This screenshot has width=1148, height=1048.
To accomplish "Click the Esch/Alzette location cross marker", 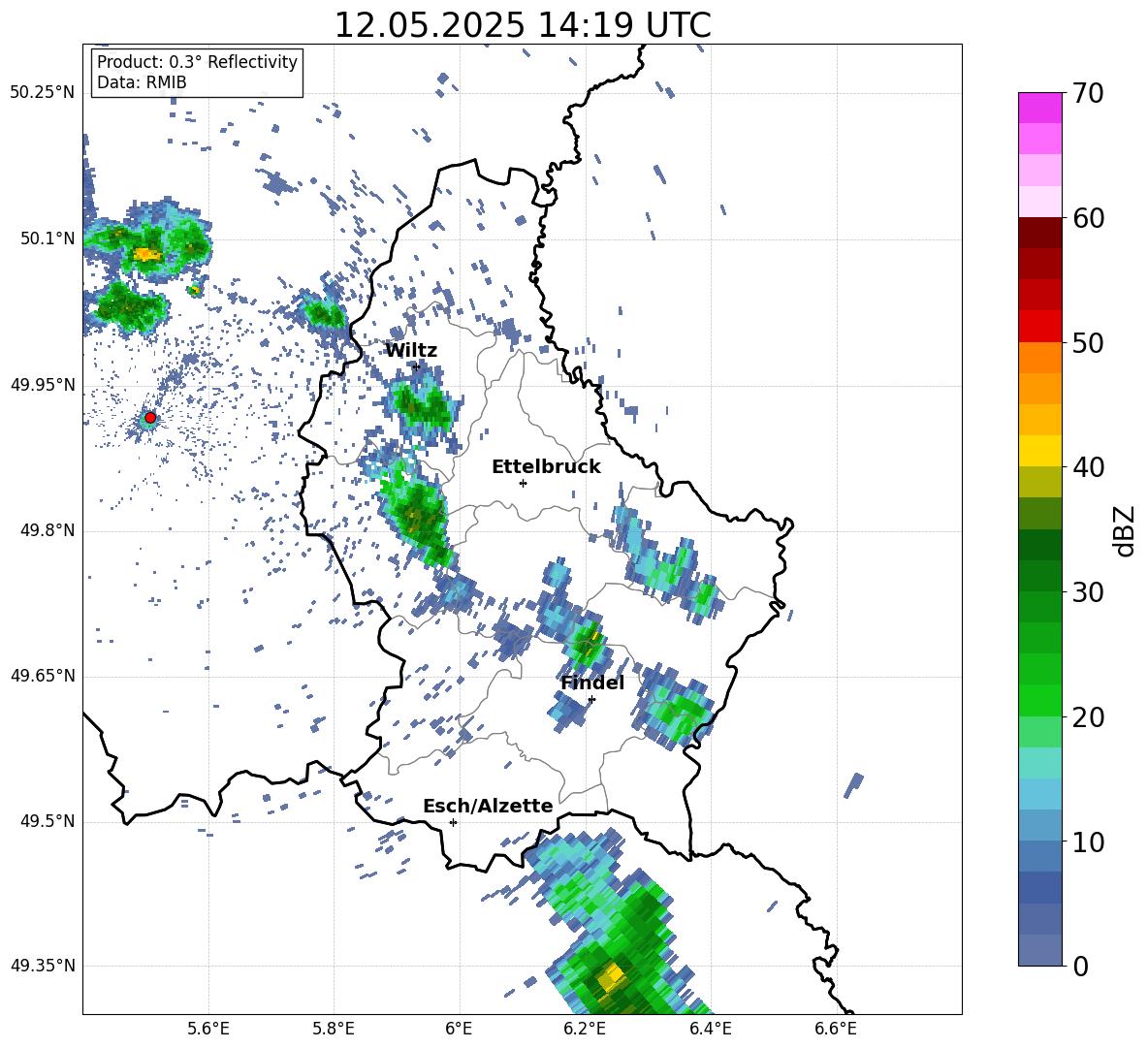I will (453, 822).
